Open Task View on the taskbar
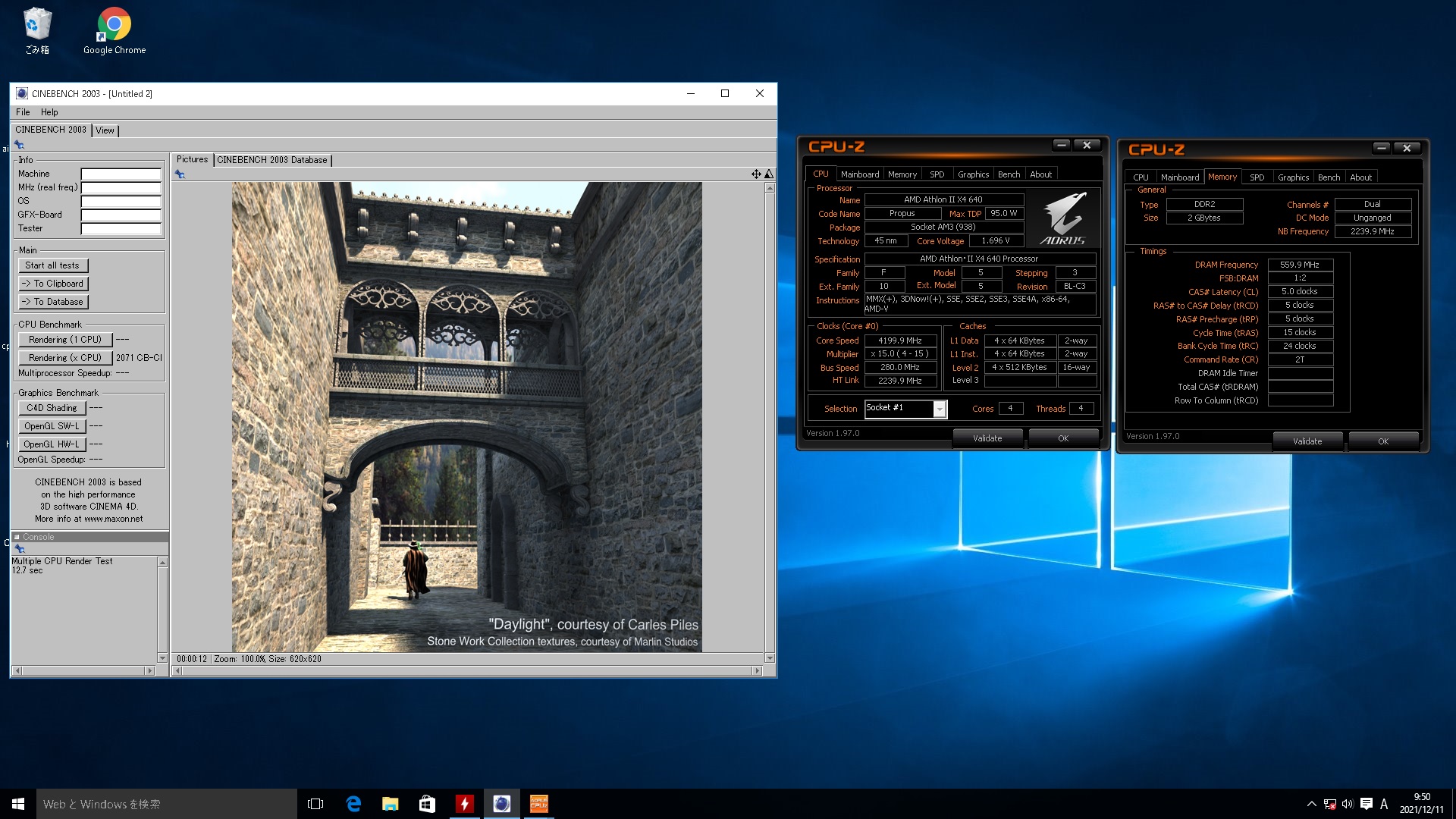1456x819 pixels. [x=315, y=804]
